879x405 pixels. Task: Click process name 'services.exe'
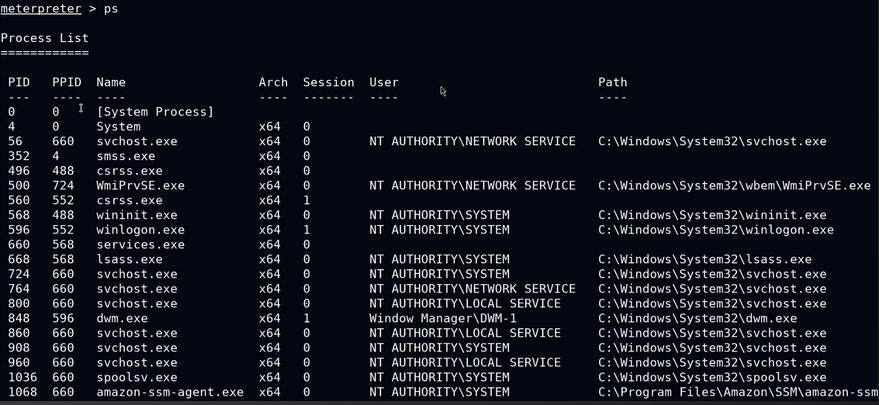(x=140, y=245)
